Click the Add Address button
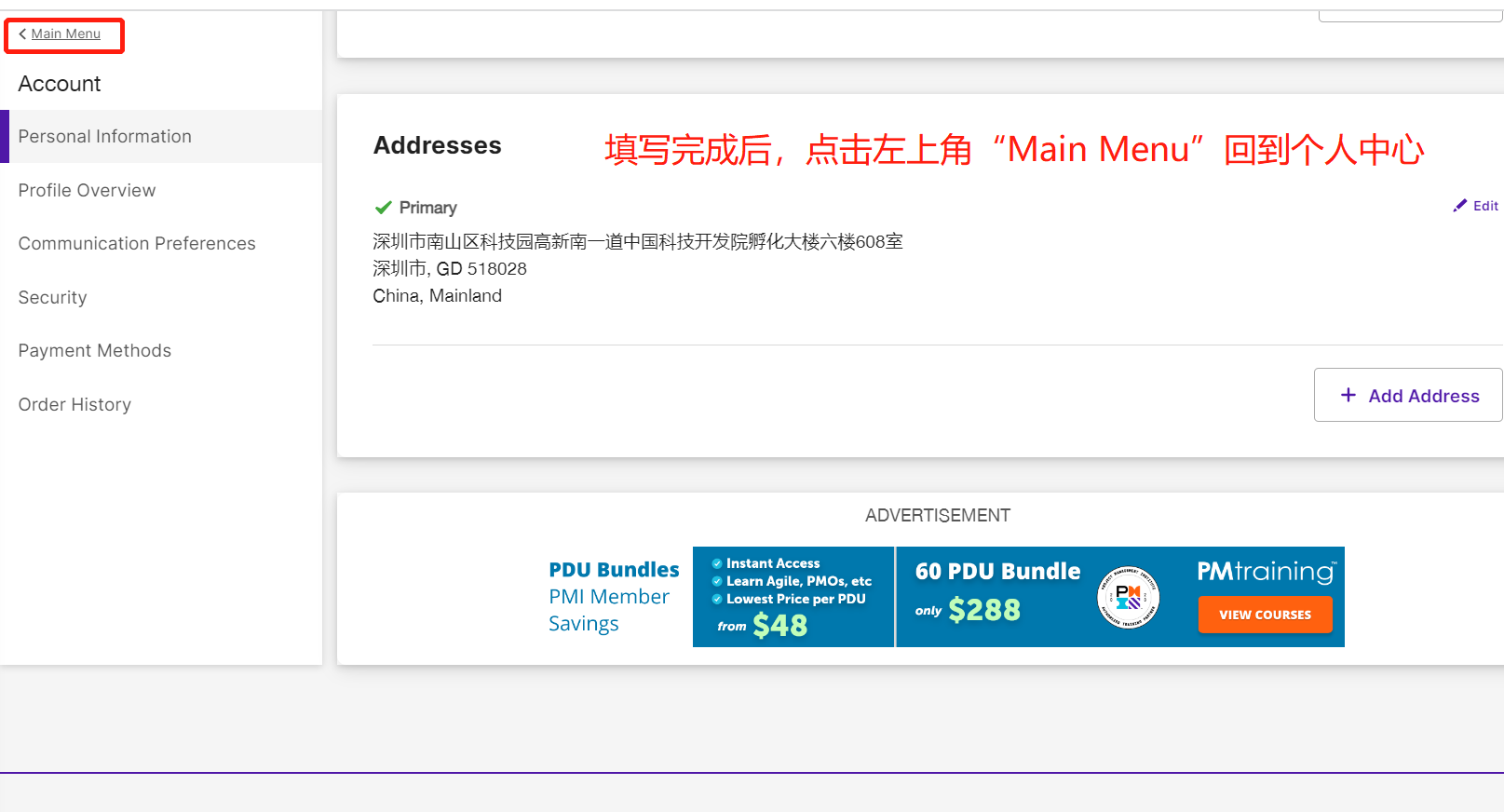Viewport: 1504px width, 812px height. tap(1408, 395)
